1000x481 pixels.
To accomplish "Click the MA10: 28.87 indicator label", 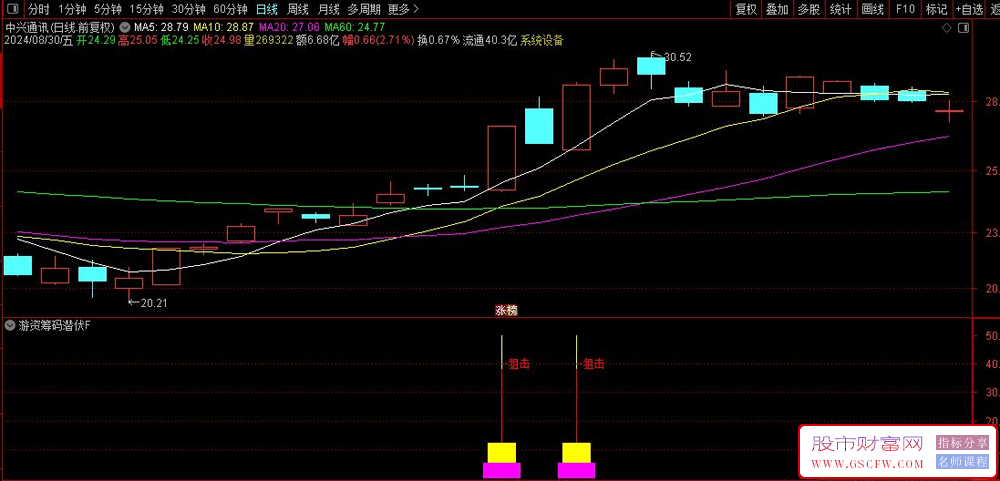I will click(223, 27).
